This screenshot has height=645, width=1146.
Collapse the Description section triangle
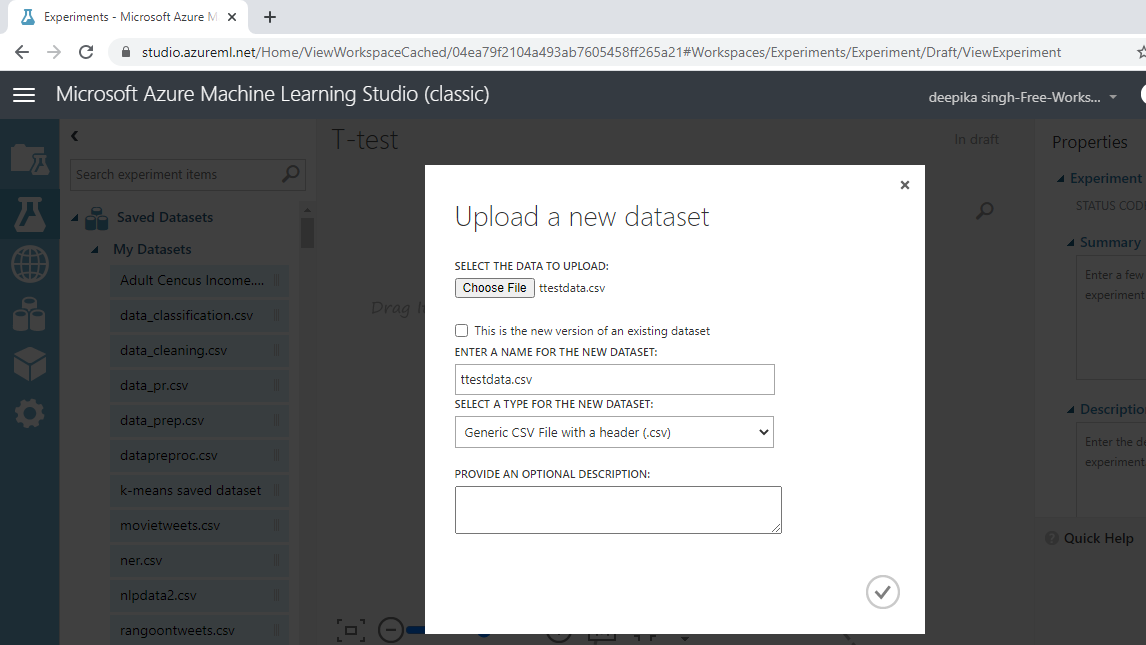click(x=1071, y=410)
